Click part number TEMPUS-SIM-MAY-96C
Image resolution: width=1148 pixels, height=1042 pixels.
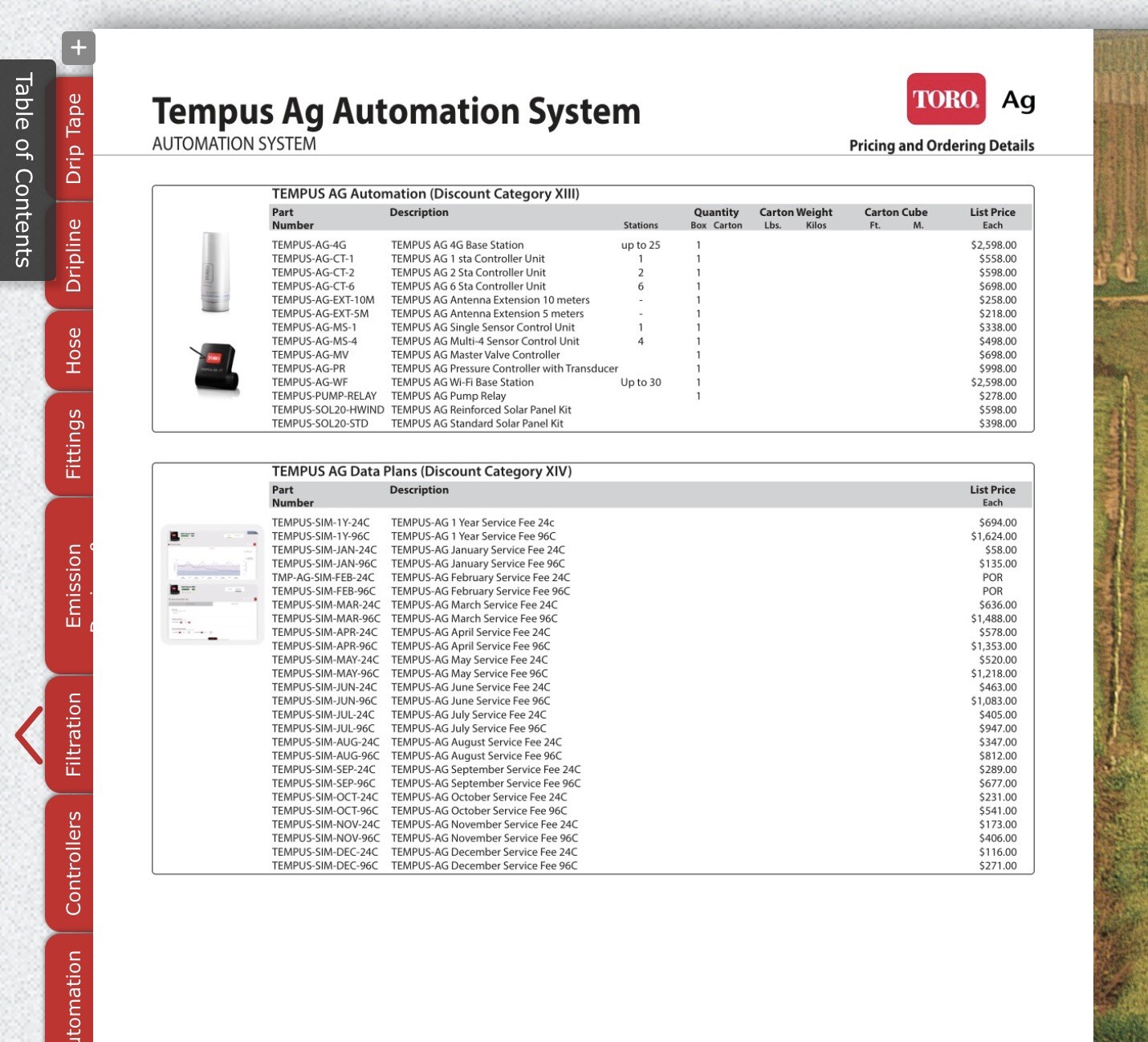[x=325, y=674]
